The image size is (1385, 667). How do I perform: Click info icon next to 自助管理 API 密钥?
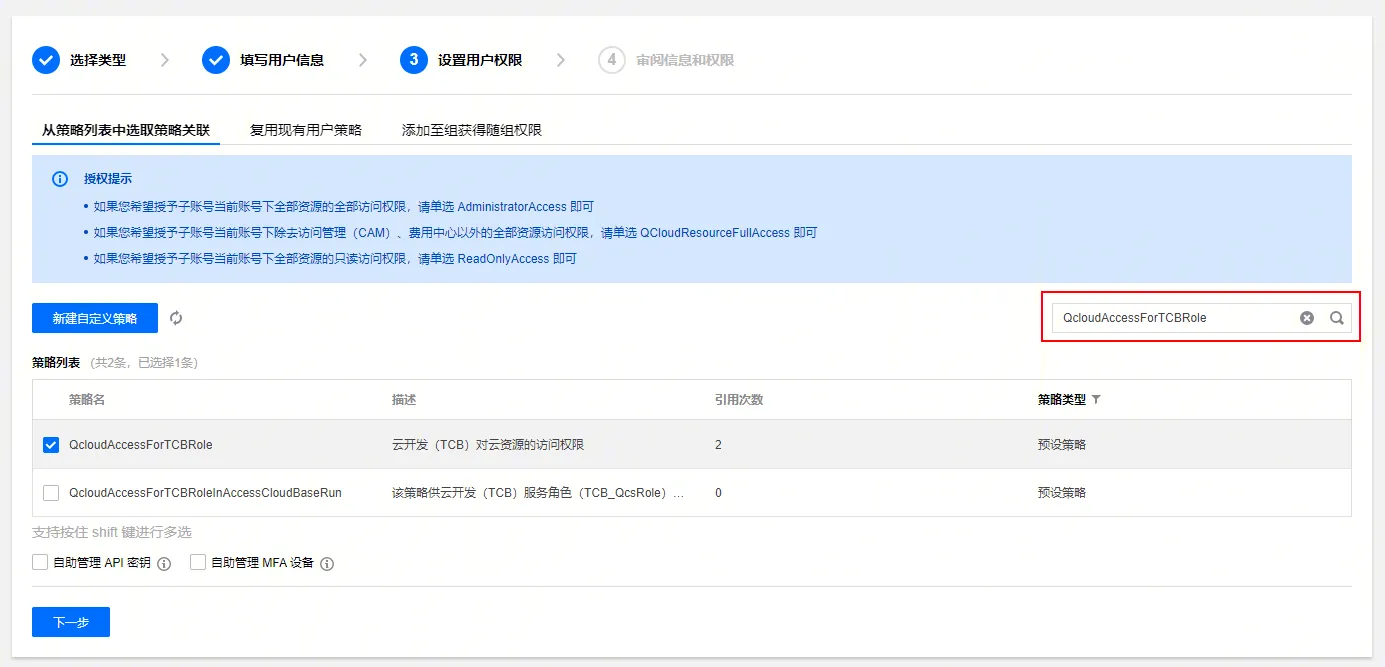coord(164,563)
